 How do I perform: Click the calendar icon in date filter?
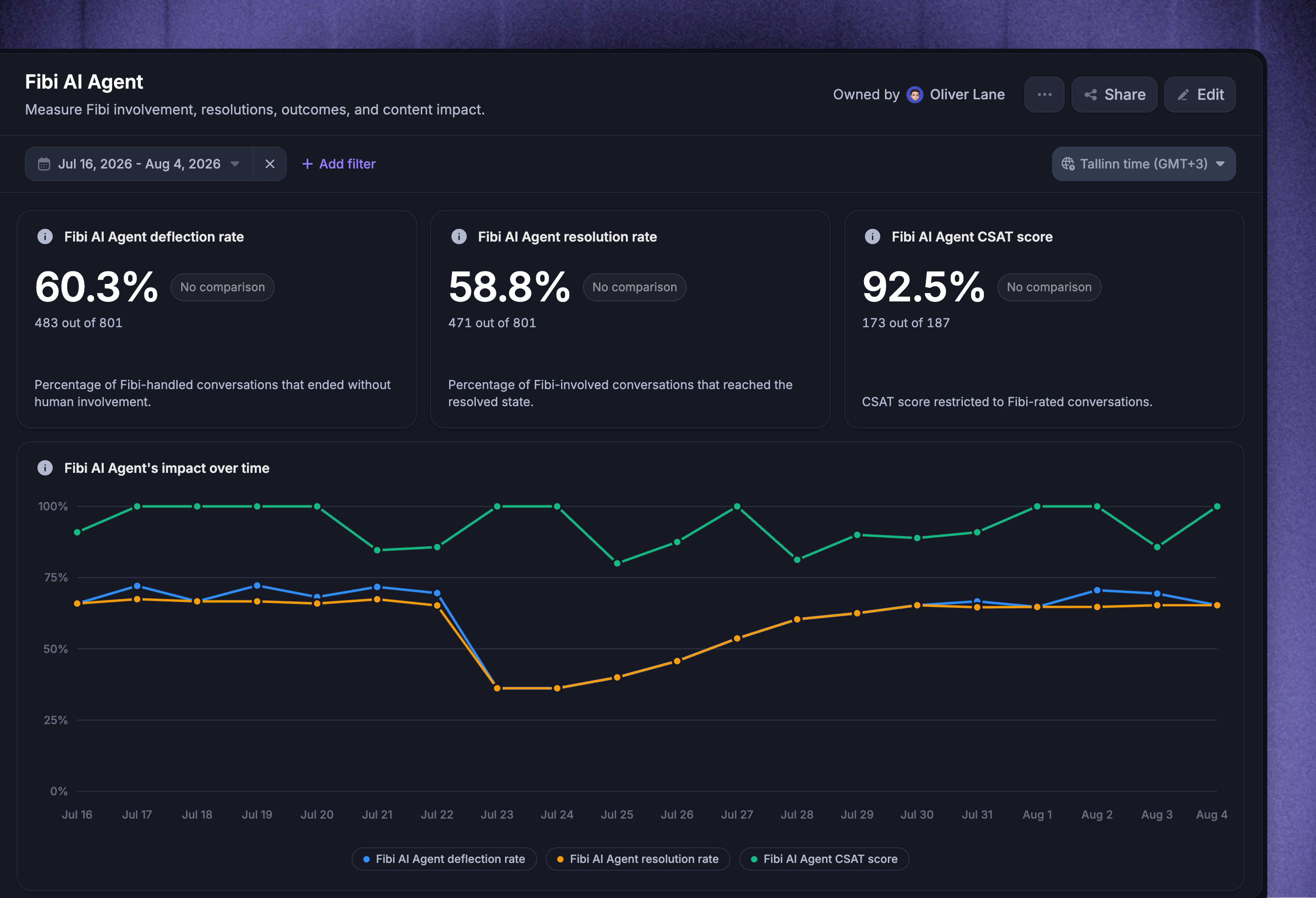pos(44,164)
